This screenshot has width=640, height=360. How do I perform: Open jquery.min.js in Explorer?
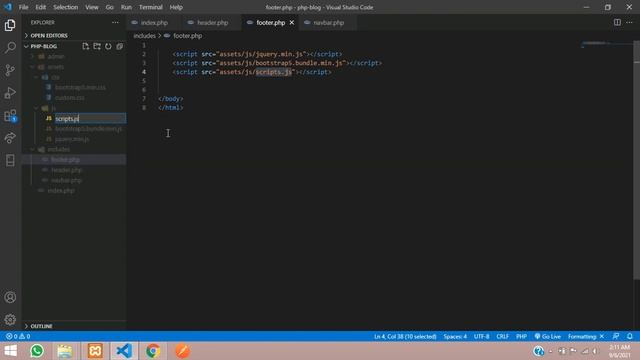72,139
